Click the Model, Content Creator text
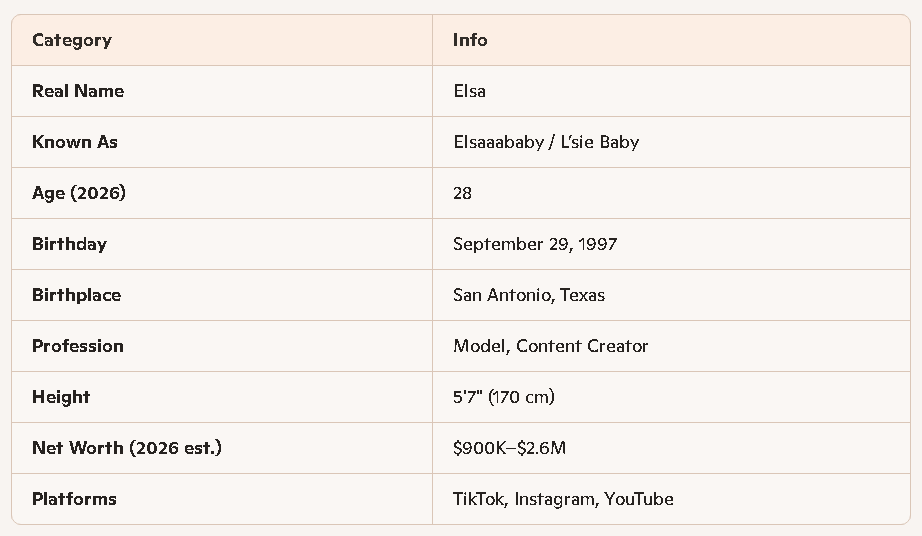Viewport: 922px width, 536px height. click(551, 346)
